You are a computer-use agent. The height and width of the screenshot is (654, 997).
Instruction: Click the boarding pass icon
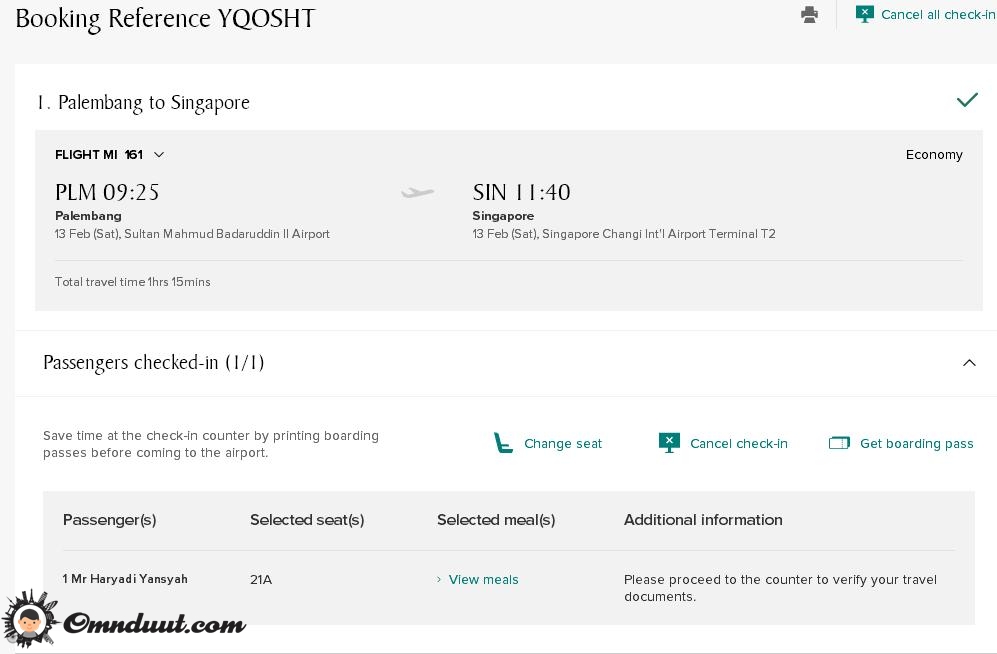(839, 443)
